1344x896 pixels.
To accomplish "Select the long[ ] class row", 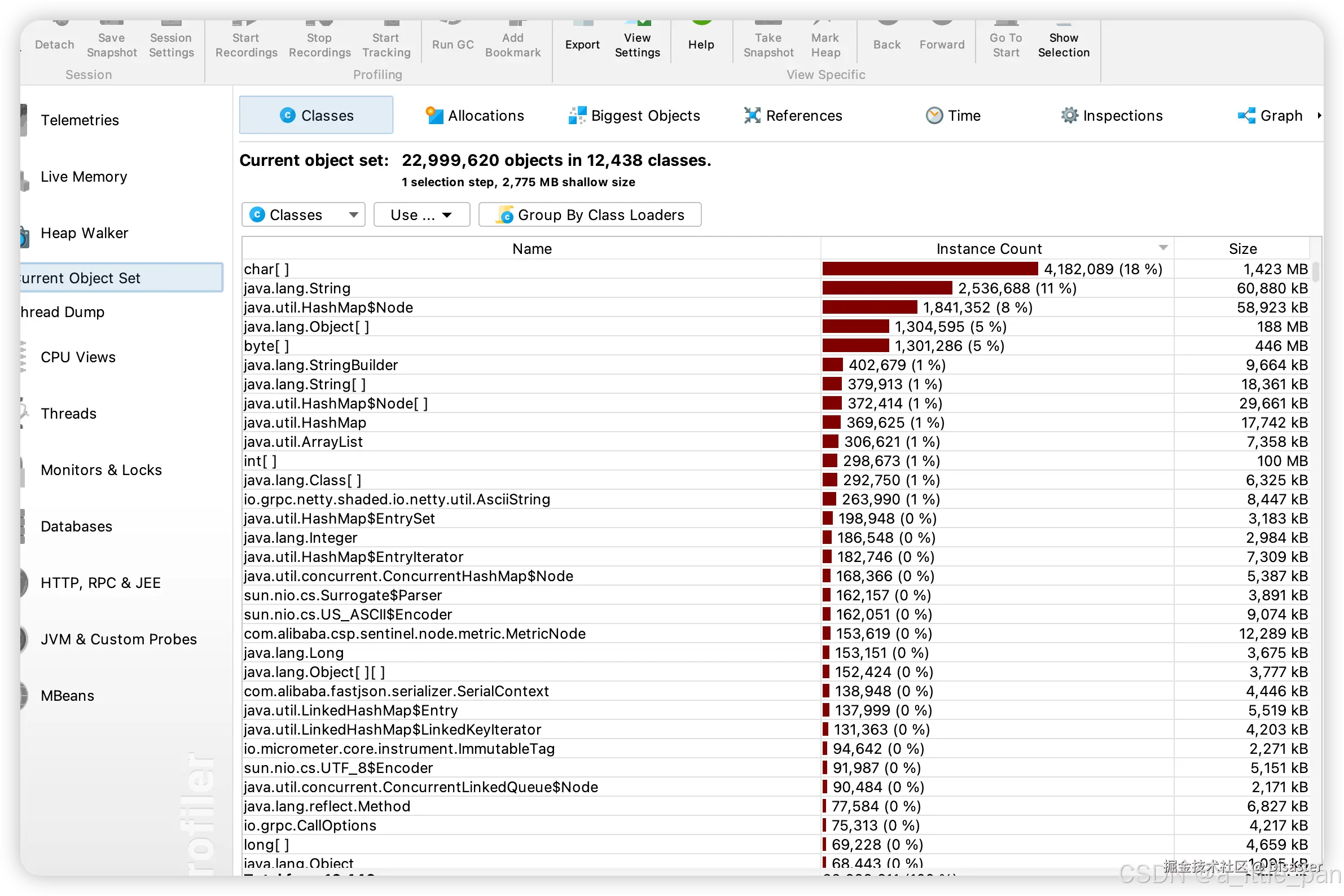I will [776, 845].
